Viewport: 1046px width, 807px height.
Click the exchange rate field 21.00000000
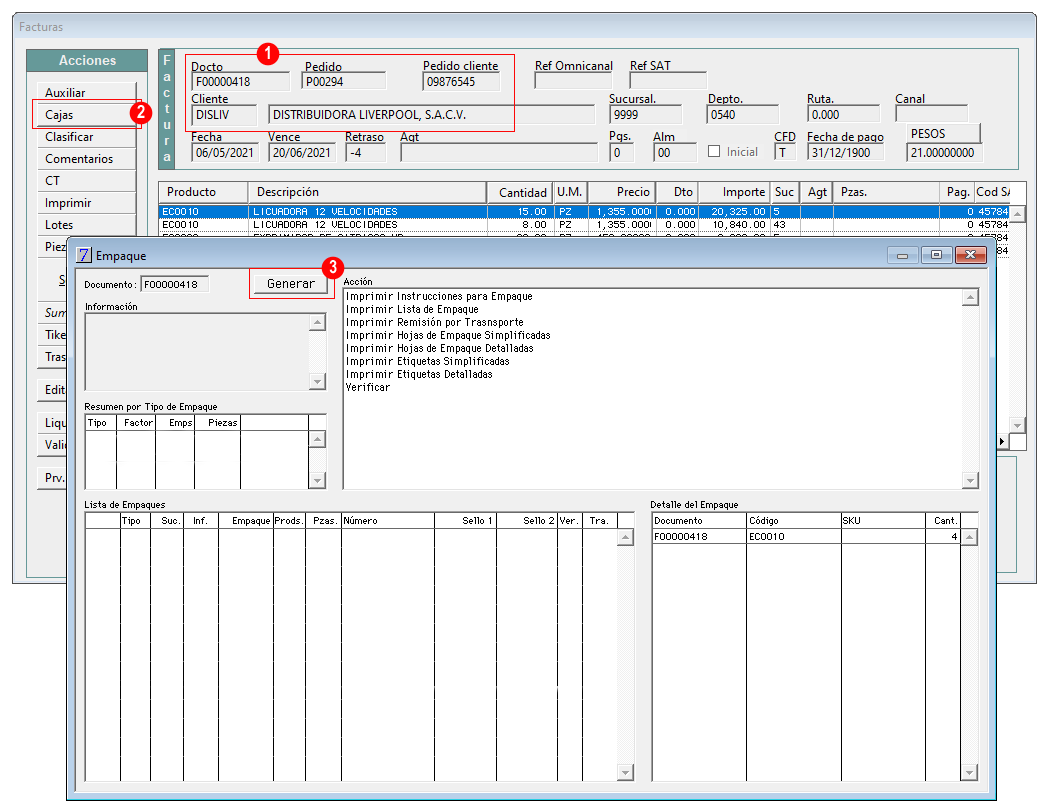click(944, 153)
